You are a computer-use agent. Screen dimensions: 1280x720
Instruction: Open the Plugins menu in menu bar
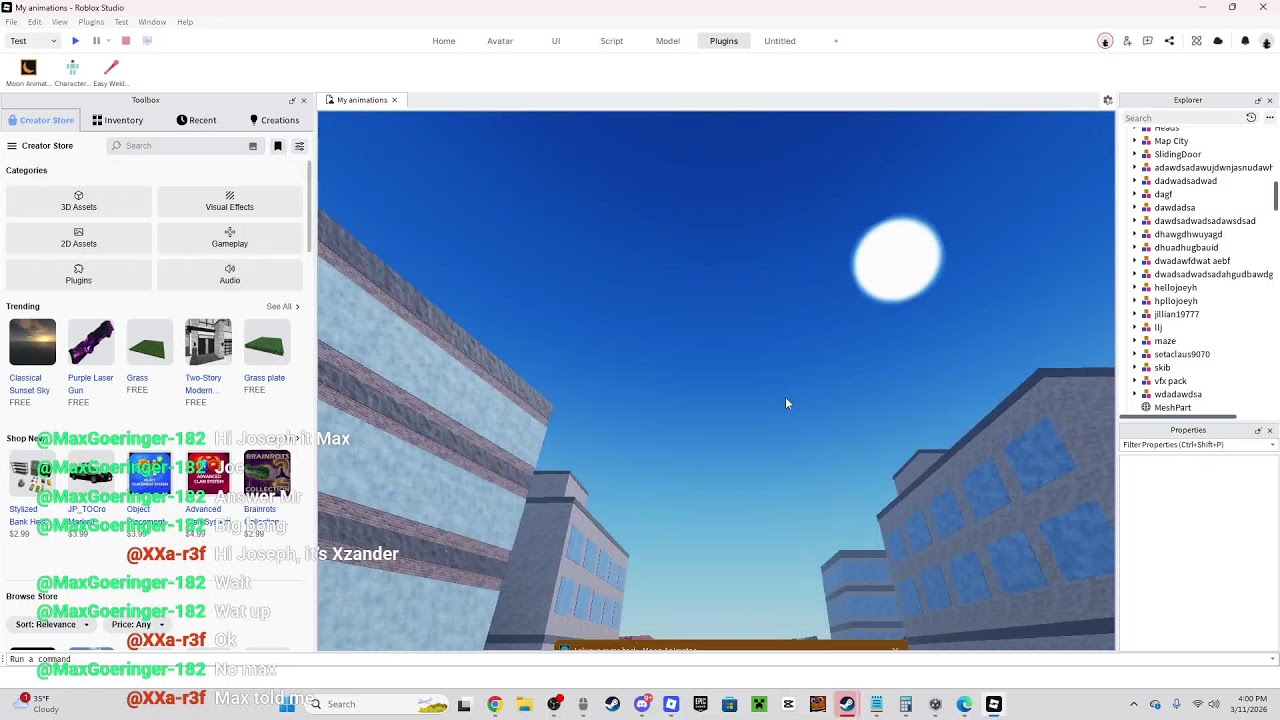click(91, 22)
